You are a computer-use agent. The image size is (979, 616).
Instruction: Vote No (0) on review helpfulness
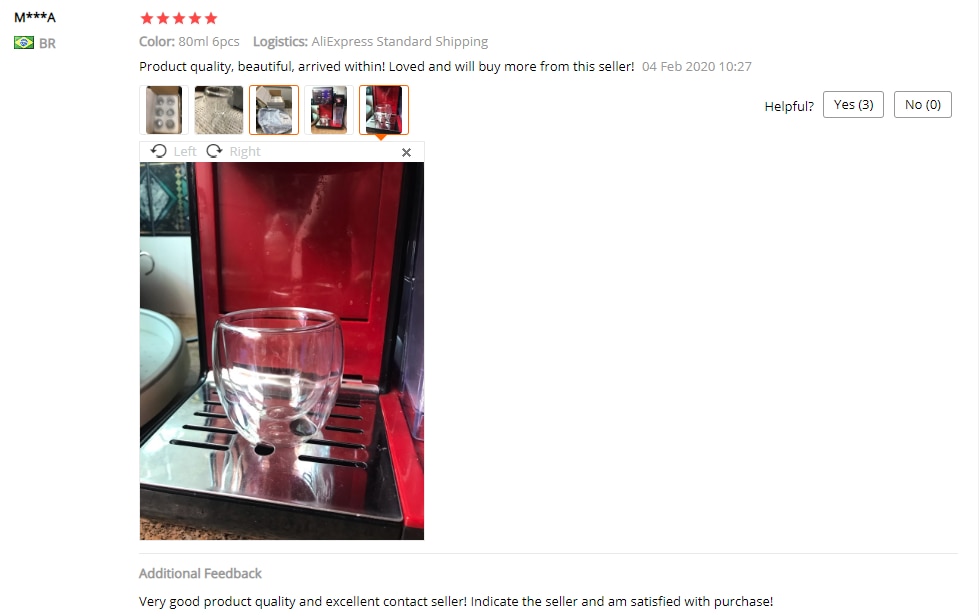(922, 104)
